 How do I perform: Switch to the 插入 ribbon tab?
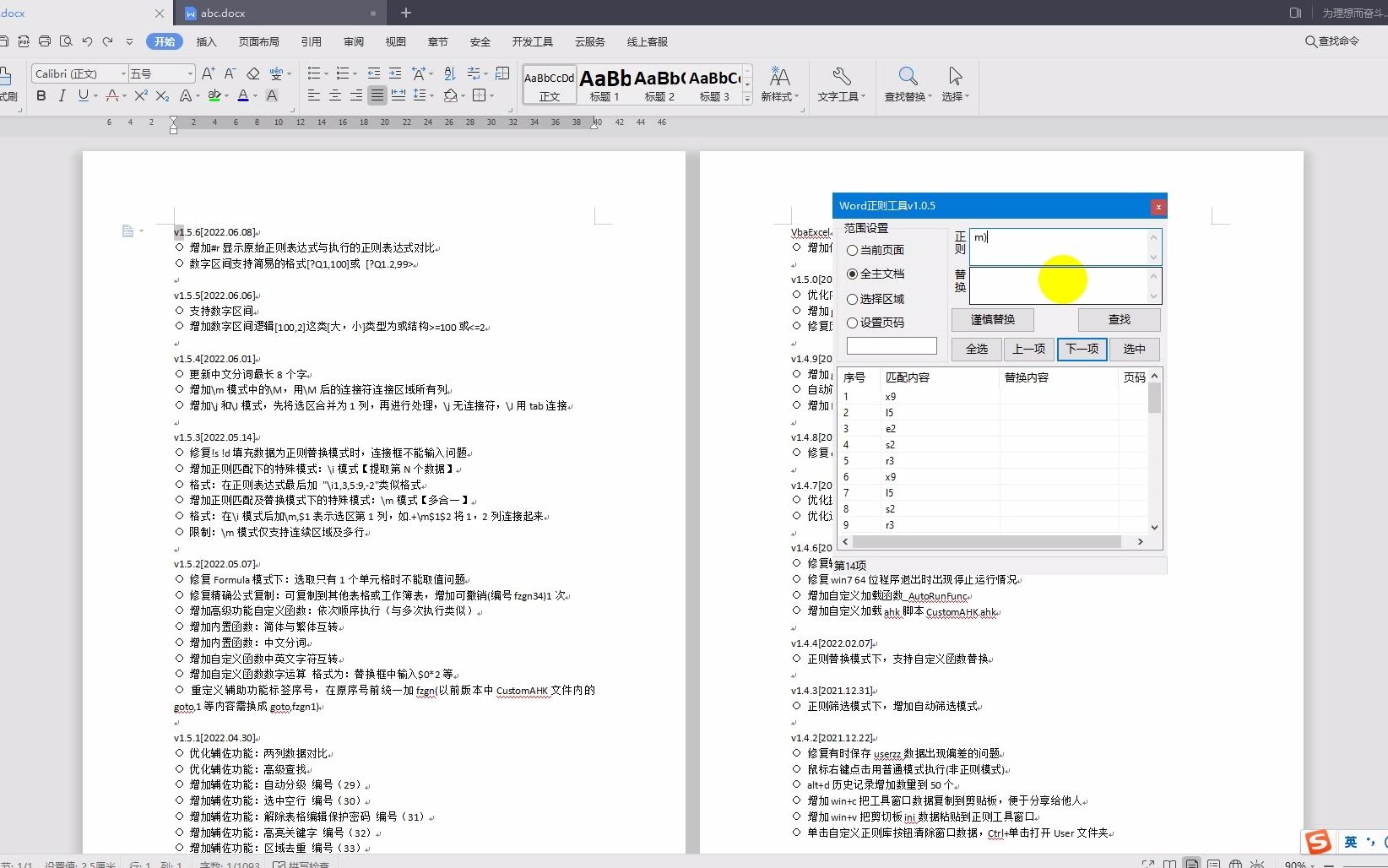pos(206,41)
